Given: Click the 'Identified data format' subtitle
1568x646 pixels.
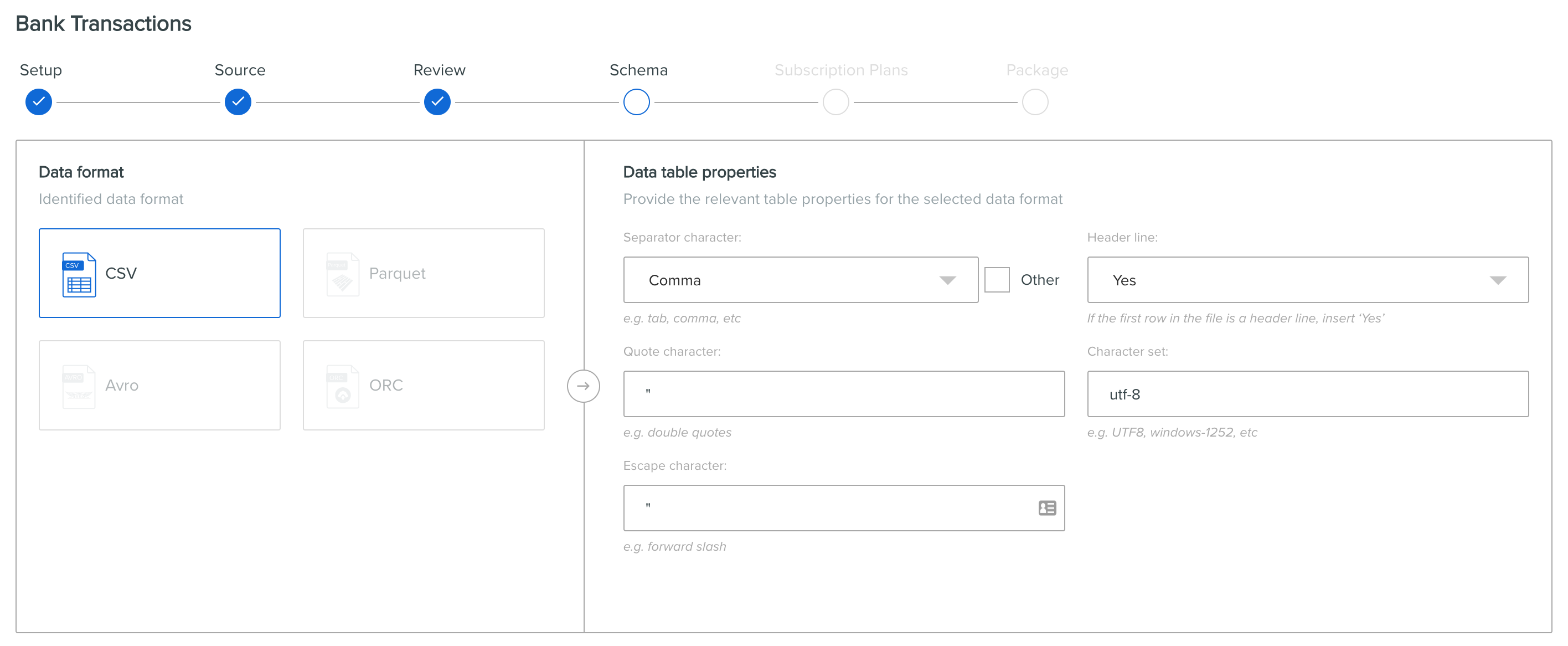Looking at the screenshot, I should (111, 199).
